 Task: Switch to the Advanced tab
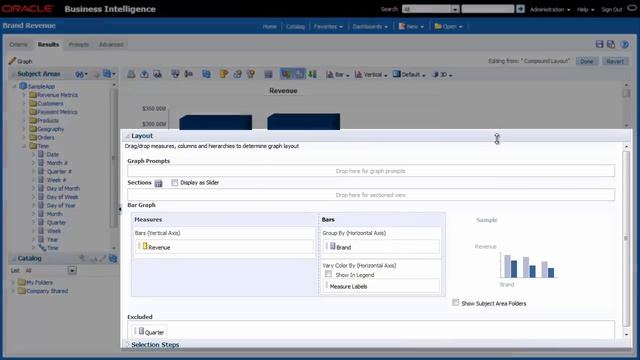(x=111, y=44)
